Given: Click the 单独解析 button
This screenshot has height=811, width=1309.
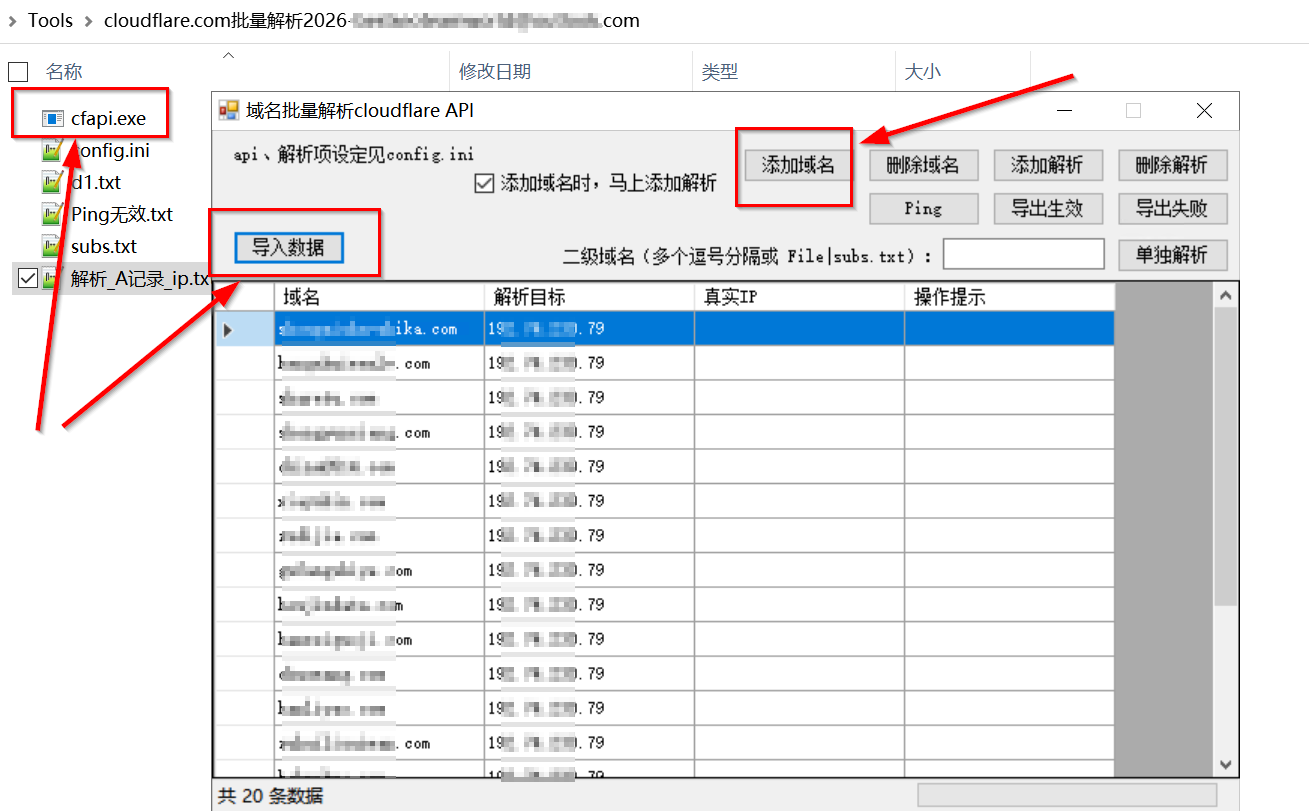Looking at the screenshot, I should pyautogui.click(x=1172, y=255).
